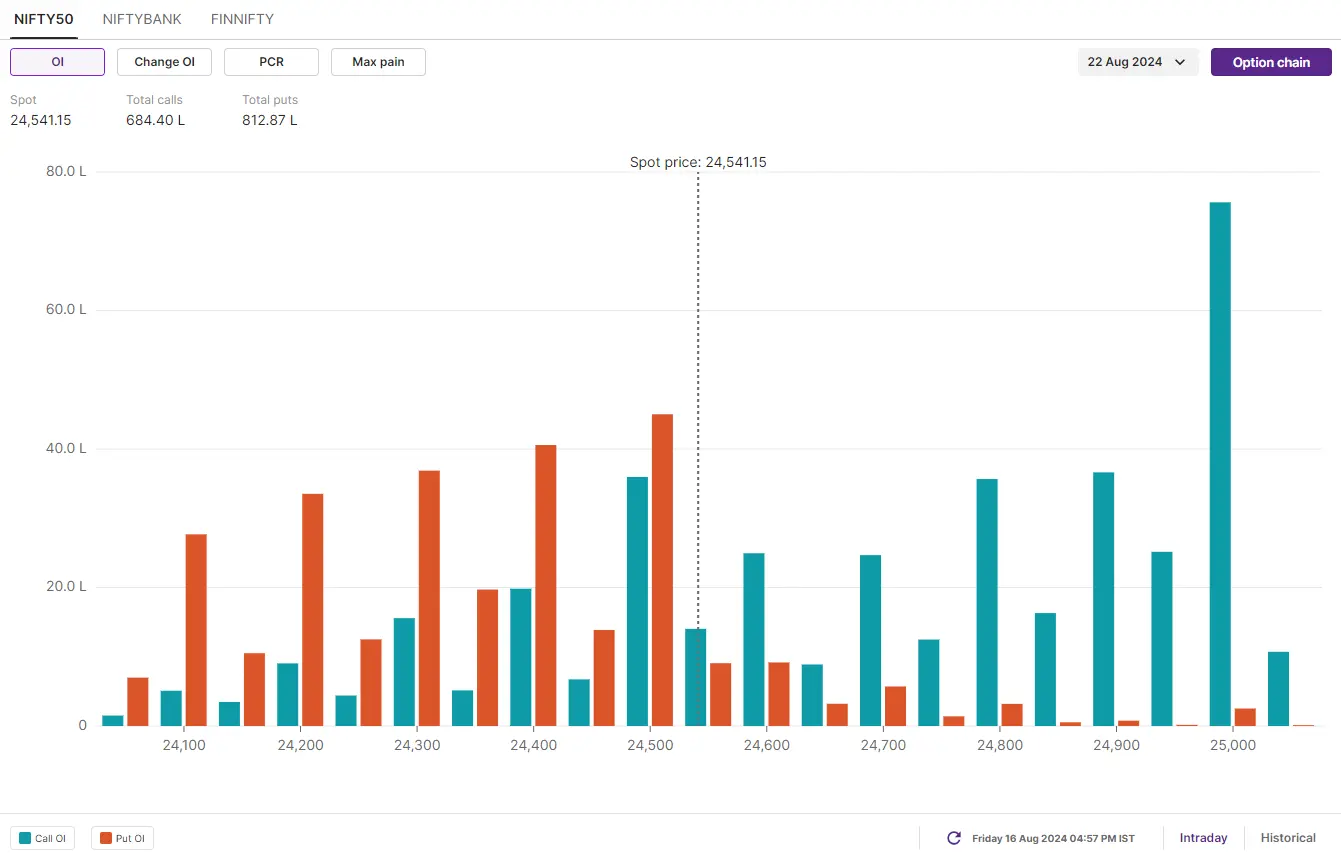Image resolution: width=1341 pixels, height=853 pixels.
Task: Toggle the Call OI legend chip
Action: [x=42, y=838]
